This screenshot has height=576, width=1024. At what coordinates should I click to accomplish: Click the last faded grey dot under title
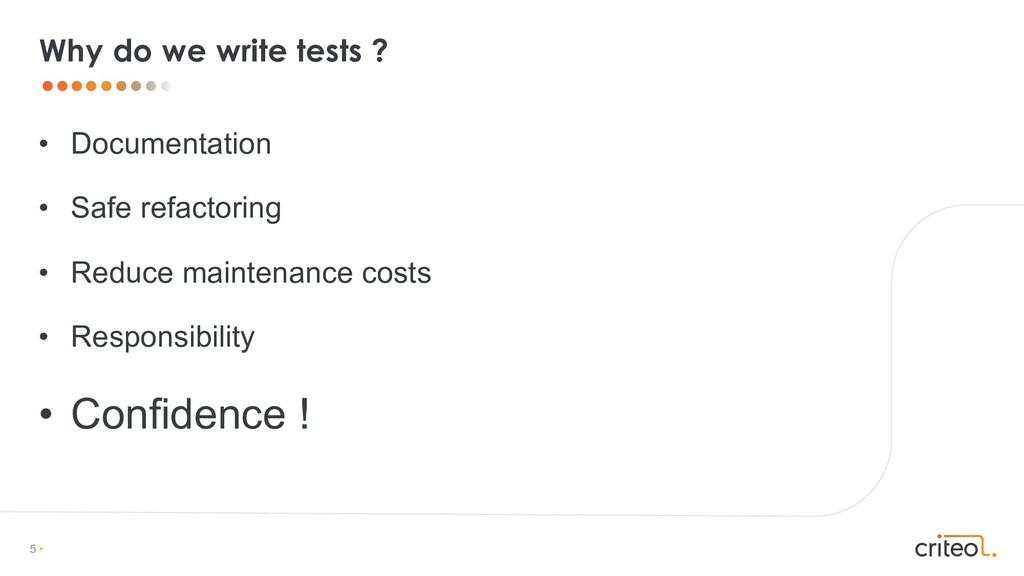point(166,86)
